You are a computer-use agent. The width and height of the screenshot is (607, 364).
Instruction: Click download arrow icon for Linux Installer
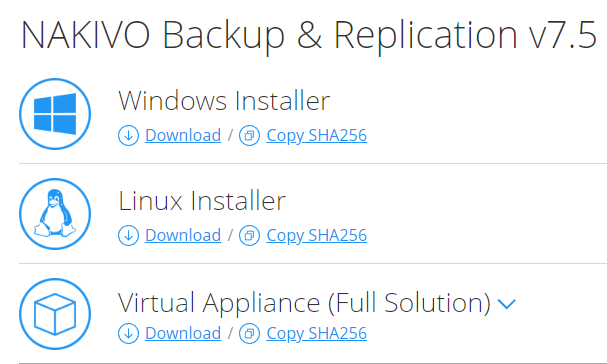129,235
